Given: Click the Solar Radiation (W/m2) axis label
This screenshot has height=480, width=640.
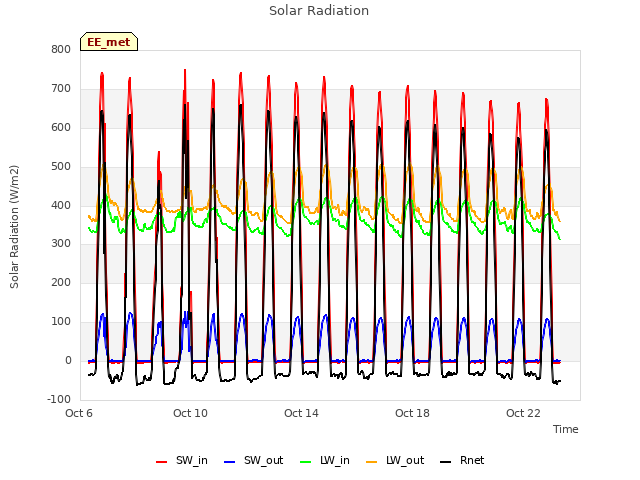Looking at the screenshot, I should (14, 227).
